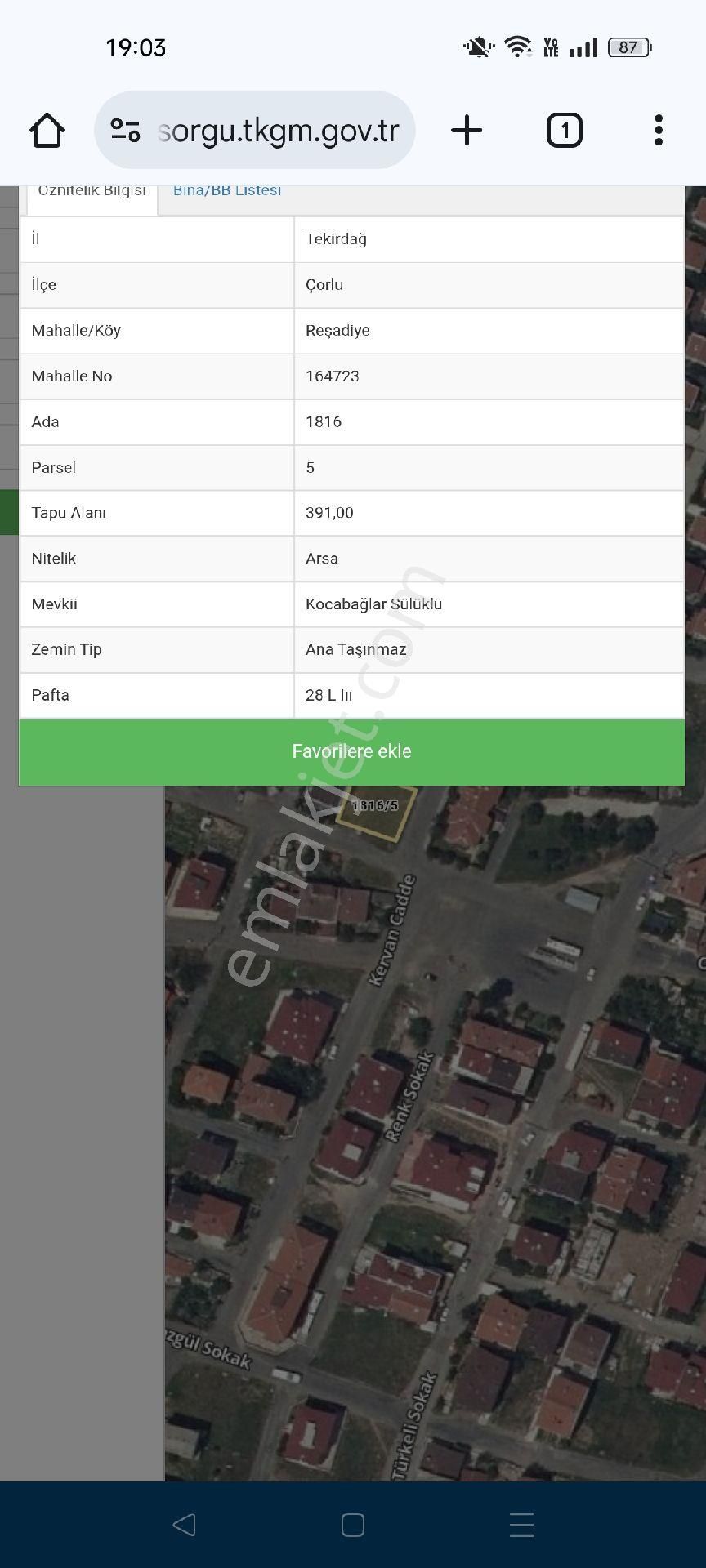Click the Kervan Cadde map label
Screen dimensions: 706x1568
coord(392,931)
